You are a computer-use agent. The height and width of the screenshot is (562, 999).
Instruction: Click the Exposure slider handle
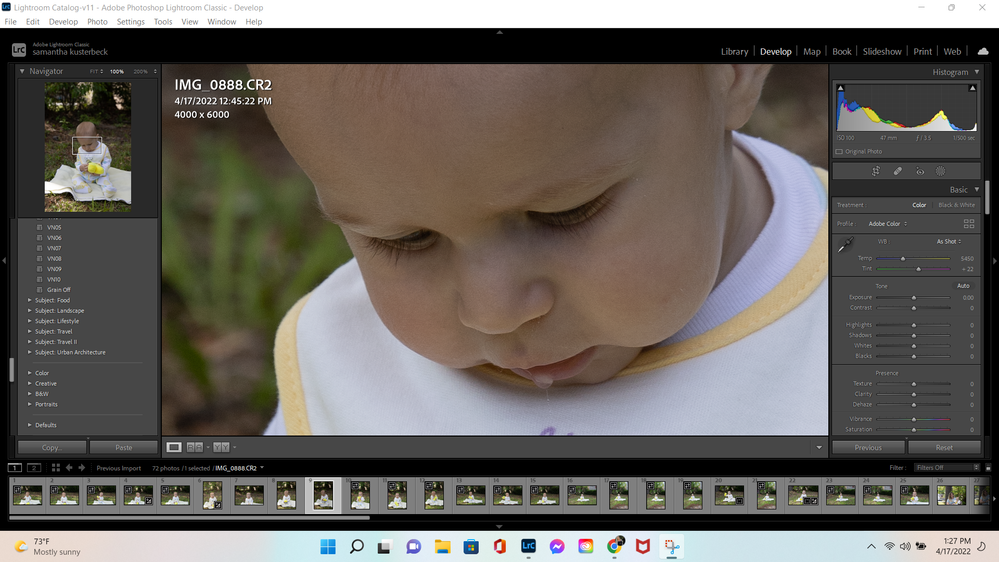pyautogui.click(x=913, y=298)
